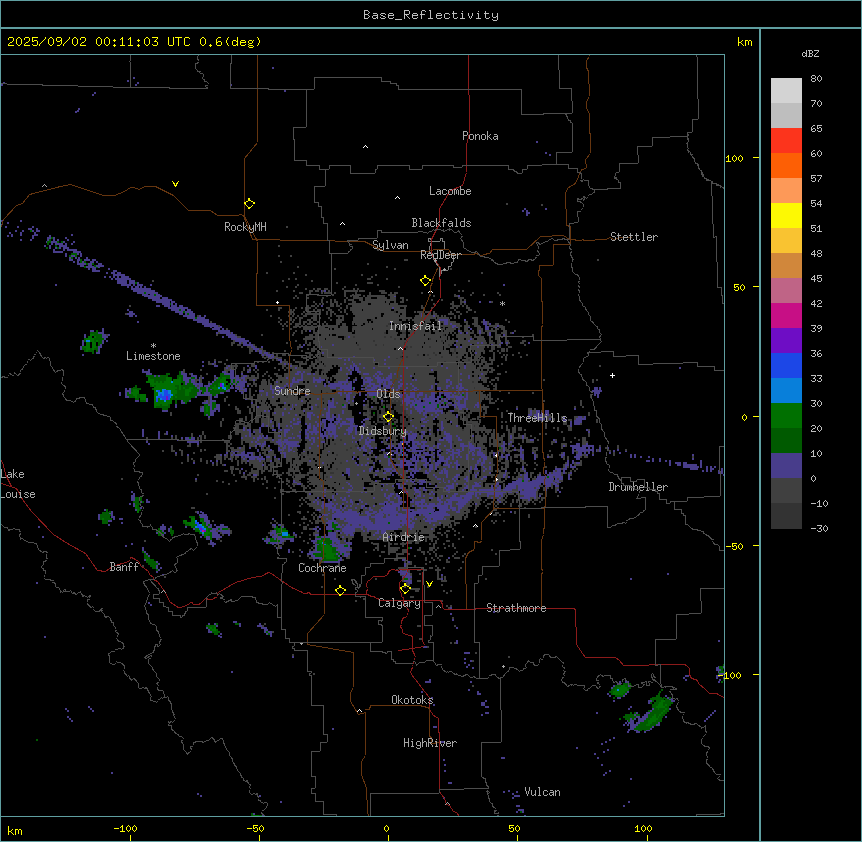This screenshot has width=862, height=842.
Task: Click the green echo cell northwest of Limestone
Action: click(93, 341)
